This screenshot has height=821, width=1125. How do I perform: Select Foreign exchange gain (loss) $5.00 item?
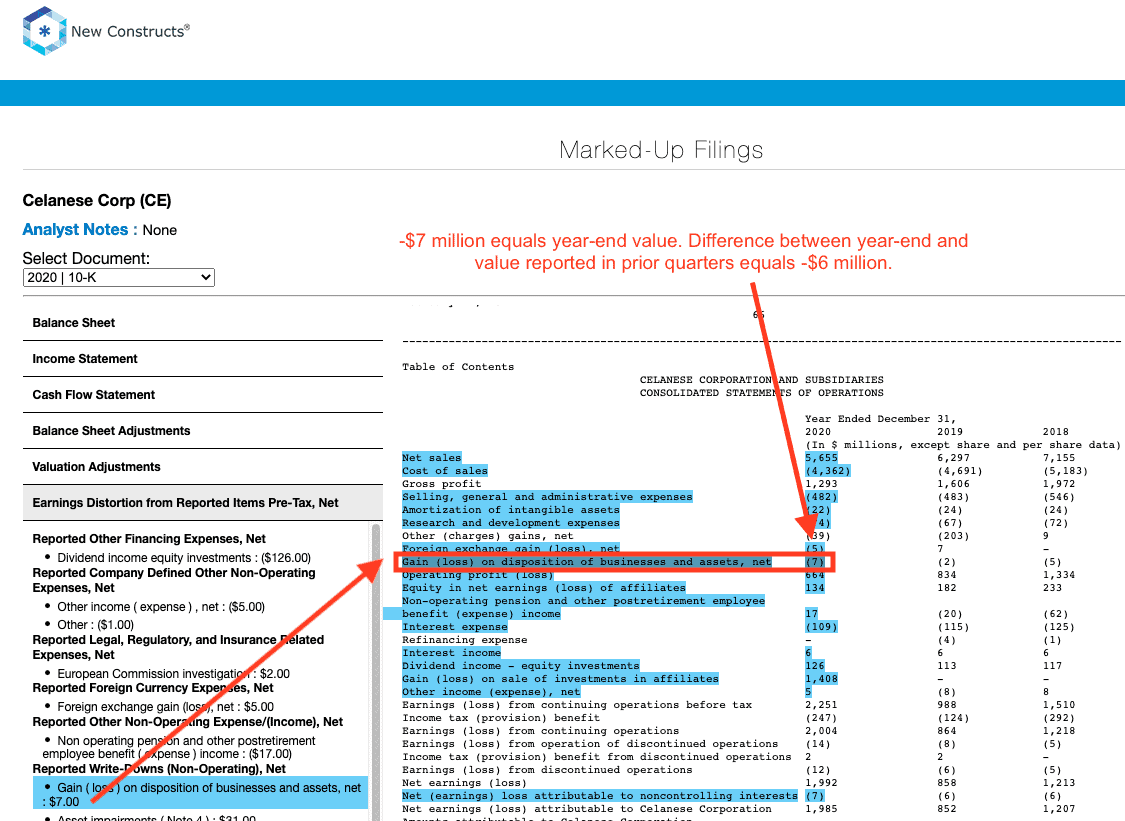165,706
